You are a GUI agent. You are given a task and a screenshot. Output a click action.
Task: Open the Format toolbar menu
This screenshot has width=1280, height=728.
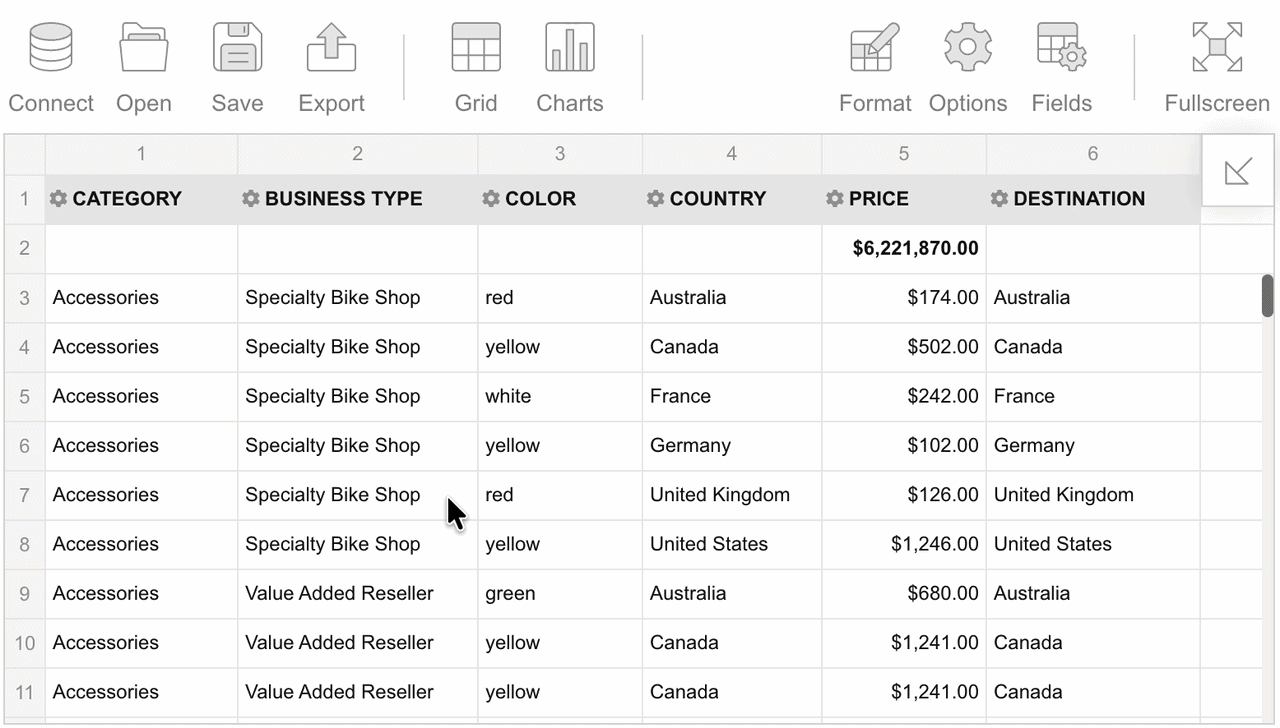click(x=875, y=67)
